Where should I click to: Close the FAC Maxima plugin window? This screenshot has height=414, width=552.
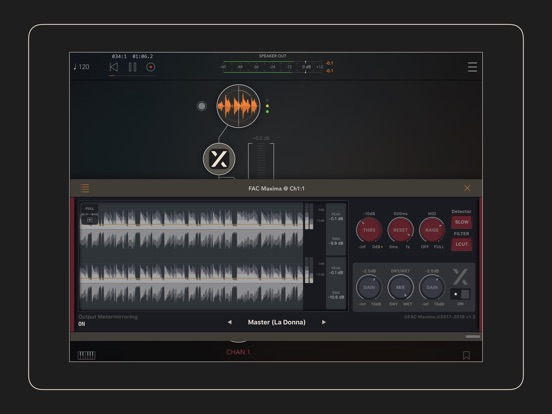[467, 188]
